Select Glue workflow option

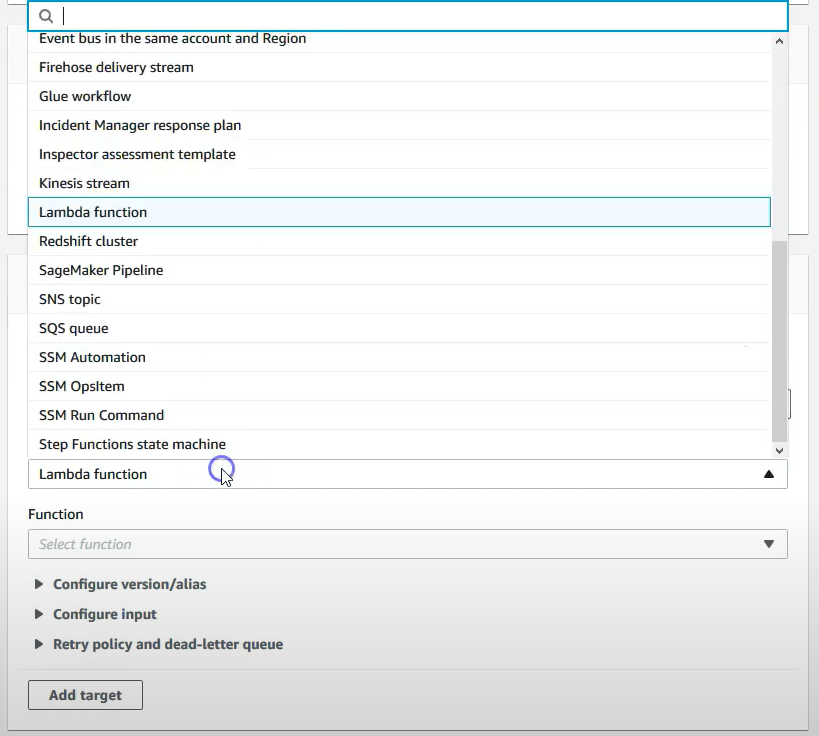tap(399, 96)
